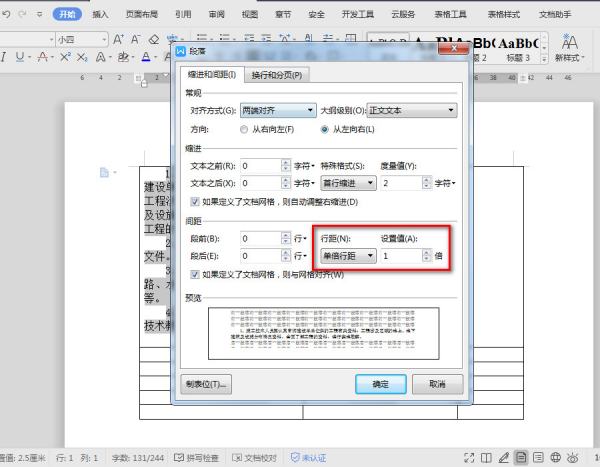Expand the 行距 line spacing dropdown
The width and height of the screenshot is (600, 467).
(x=347, y=256)
